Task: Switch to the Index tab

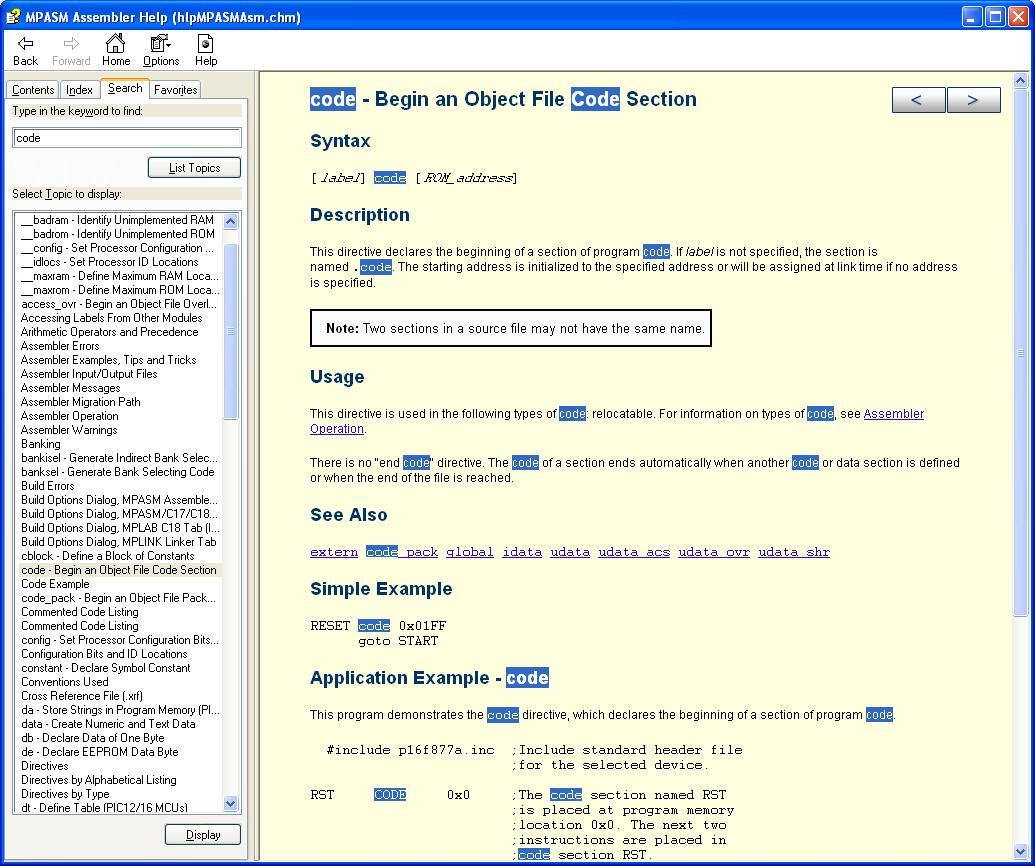Action: coord(79,90)
